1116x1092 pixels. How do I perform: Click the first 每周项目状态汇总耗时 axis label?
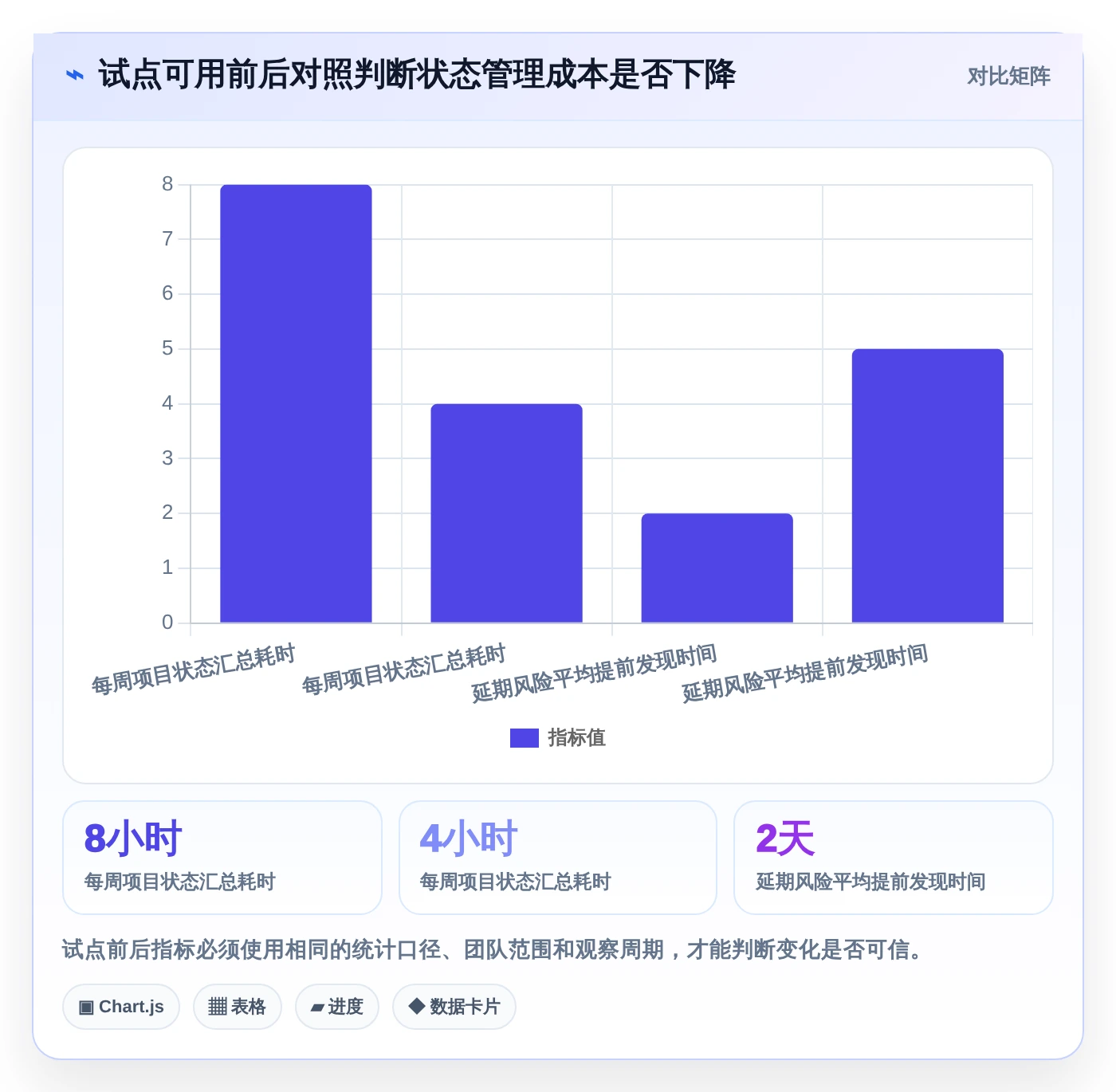point(194,670)
